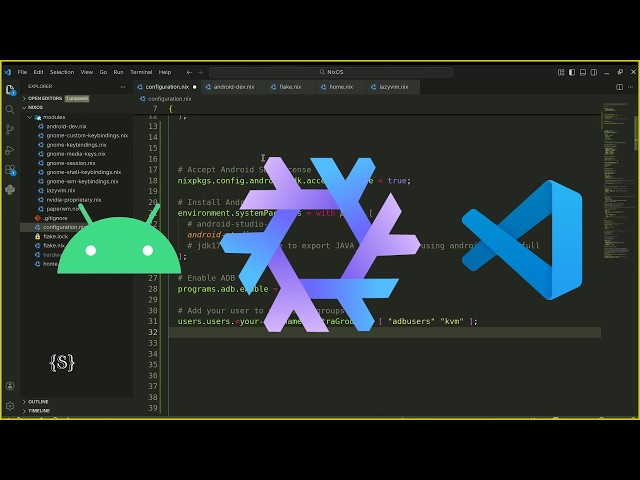Switch to the configuration.nix tab
640x480 pixels.
167,87
